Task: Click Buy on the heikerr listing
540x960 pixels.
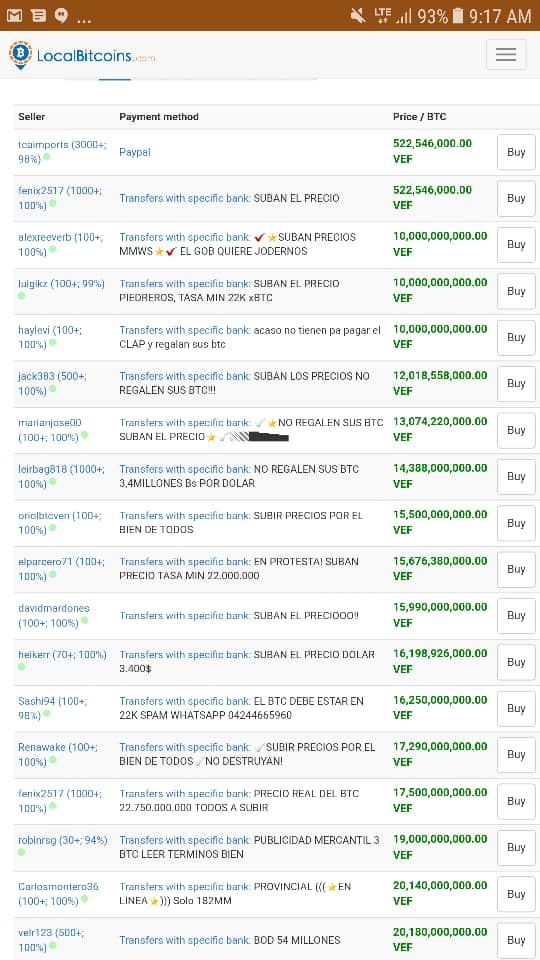Action: click(x=516, y=662)
